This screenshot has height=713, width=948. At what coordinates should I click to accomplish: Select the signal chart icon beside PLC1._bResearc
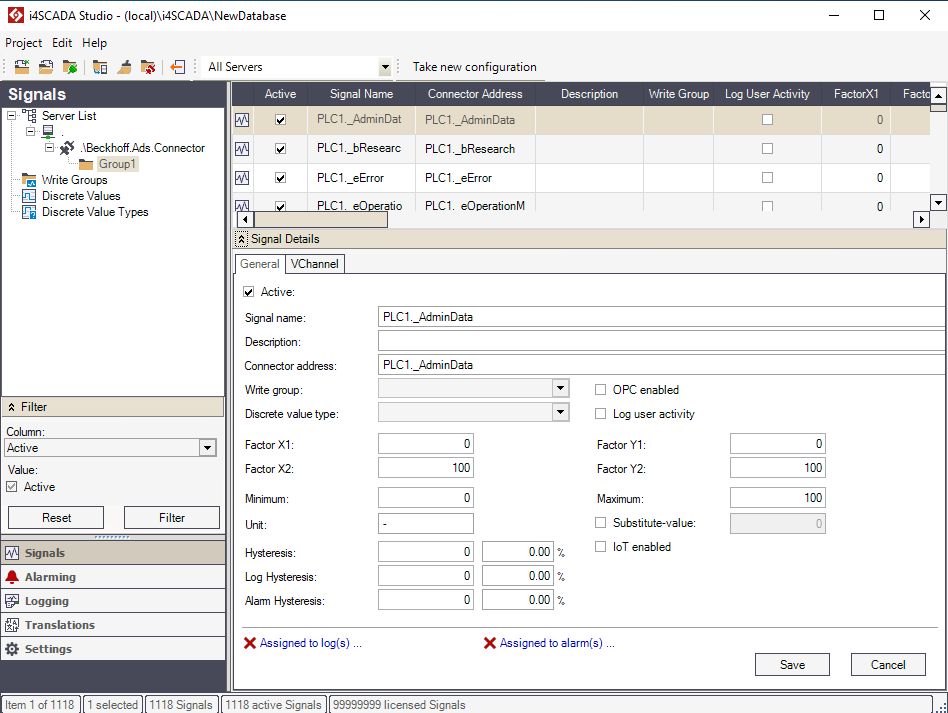click(243, 147)
